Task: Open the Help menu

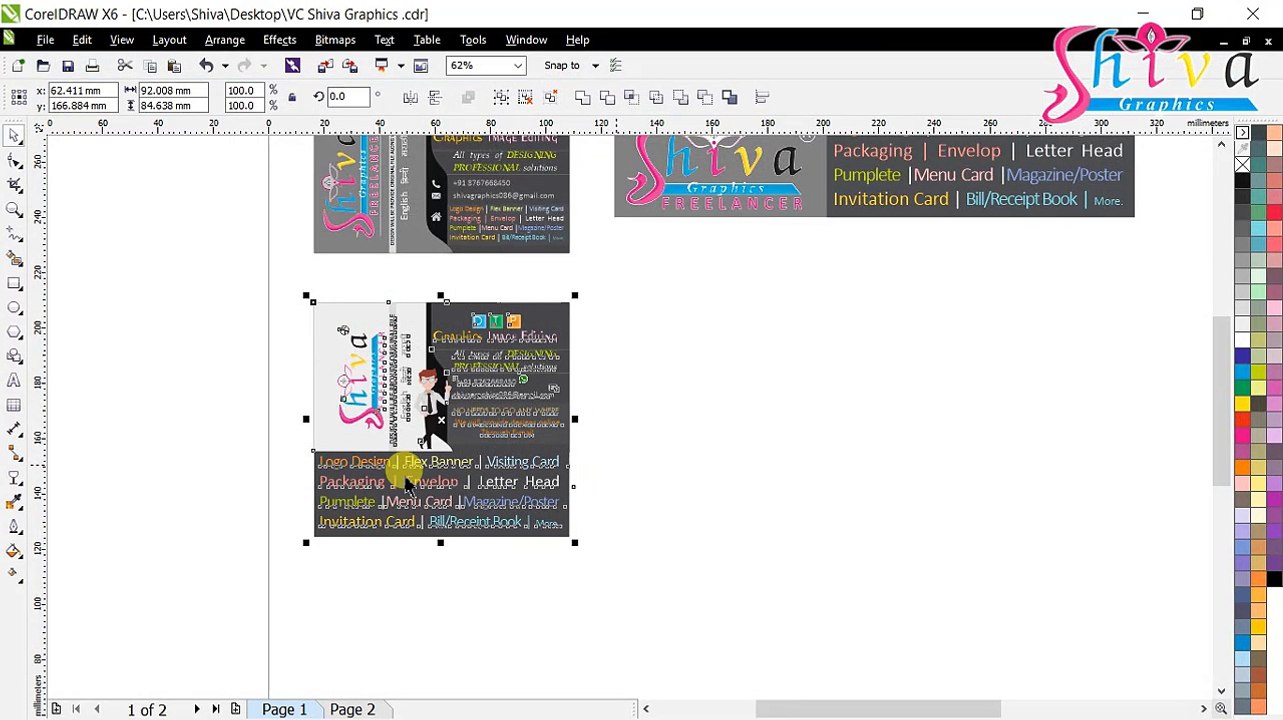Action: tap(577, 40)
